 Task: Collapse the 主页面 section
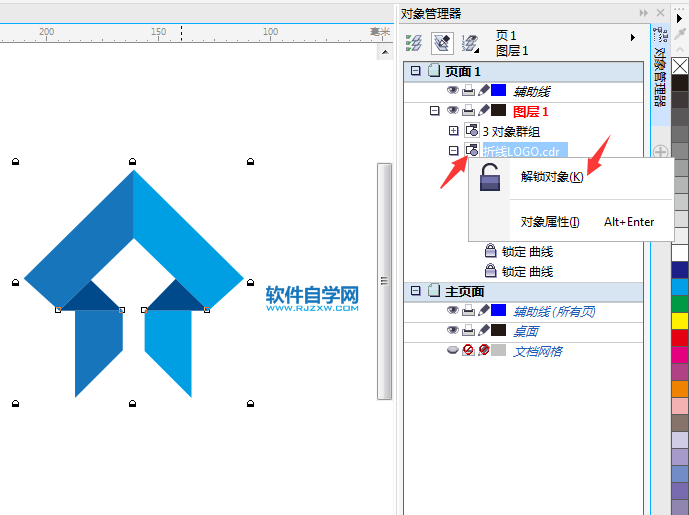[415, 290]
